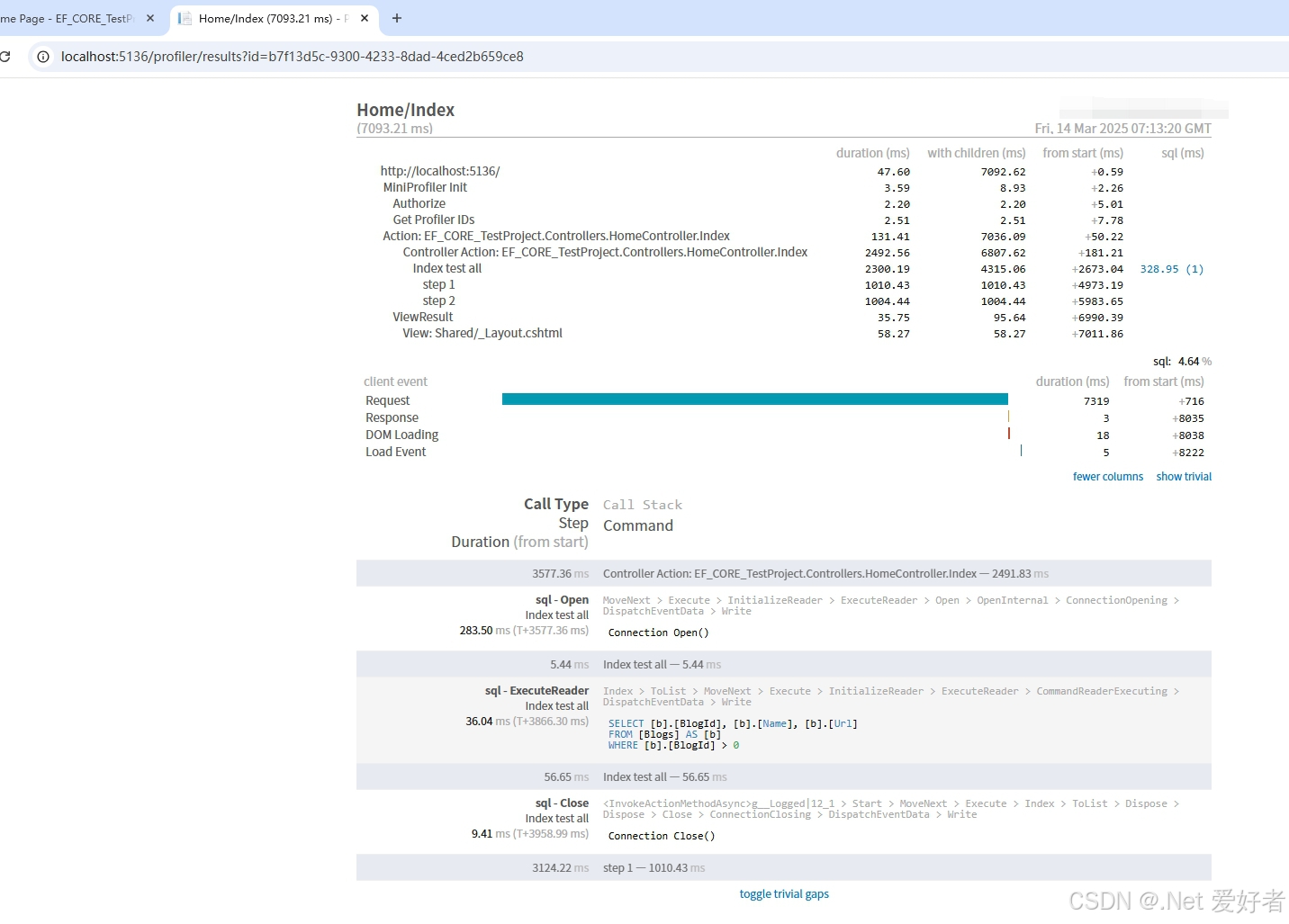
Task: Select the 'Index test all — 5.44 ms' row
Action: click(x=663, y=664)
